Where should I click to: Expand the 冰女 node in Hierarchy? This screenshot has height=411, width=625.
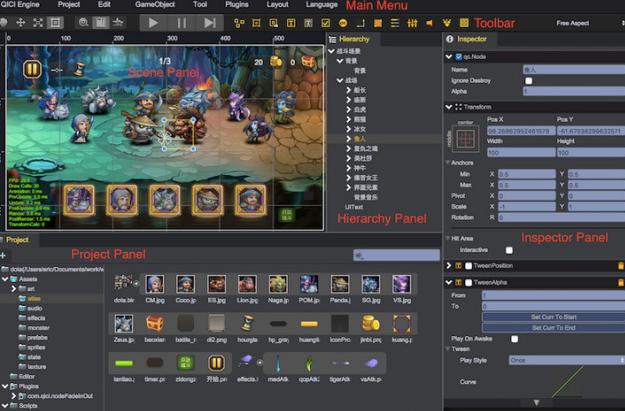349,129
